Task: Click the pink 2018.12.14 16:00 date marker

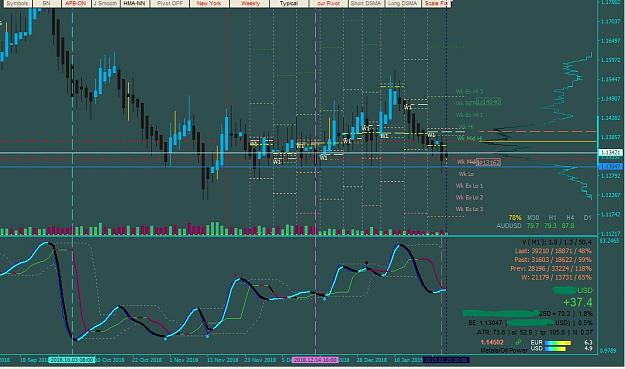Action: coord(315,360)
